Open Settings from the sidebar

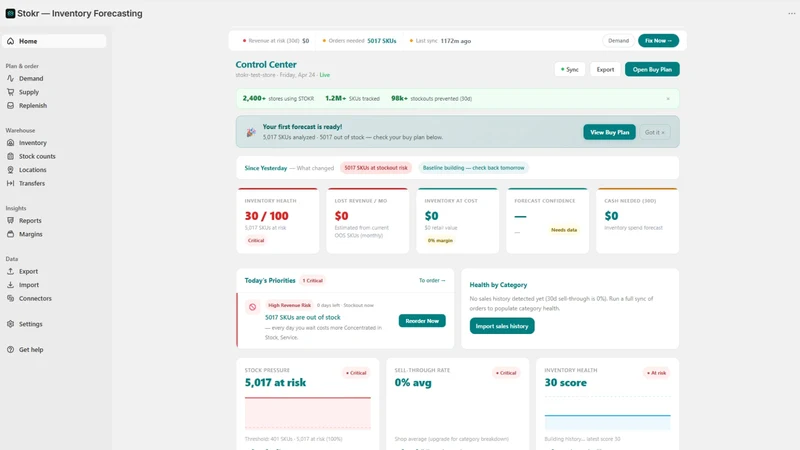(x=31, y=324)
